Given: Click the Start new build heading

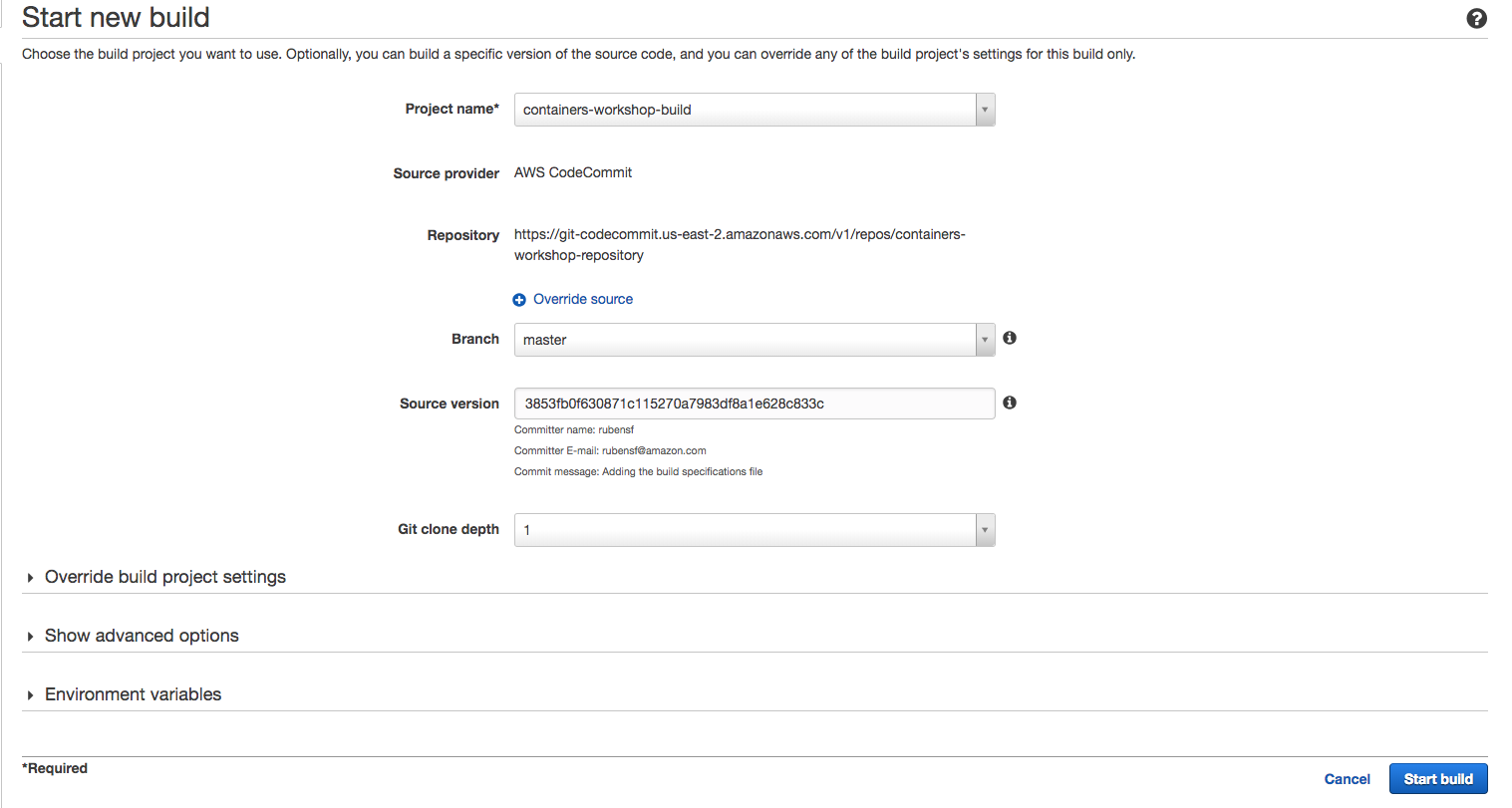Looking at the screenshot, I should [116, 18].
